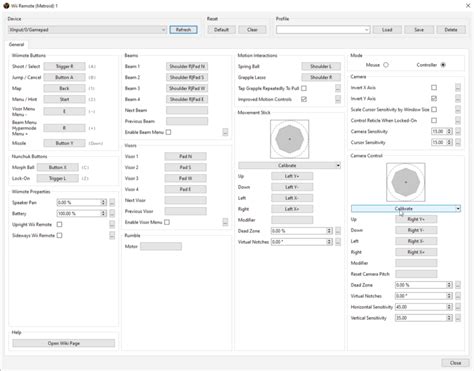The height and width of the screenshot is (371, 474).
Task: Click the Camera Control Up Right Y+ mapping
Action: (x=416, y=219)
